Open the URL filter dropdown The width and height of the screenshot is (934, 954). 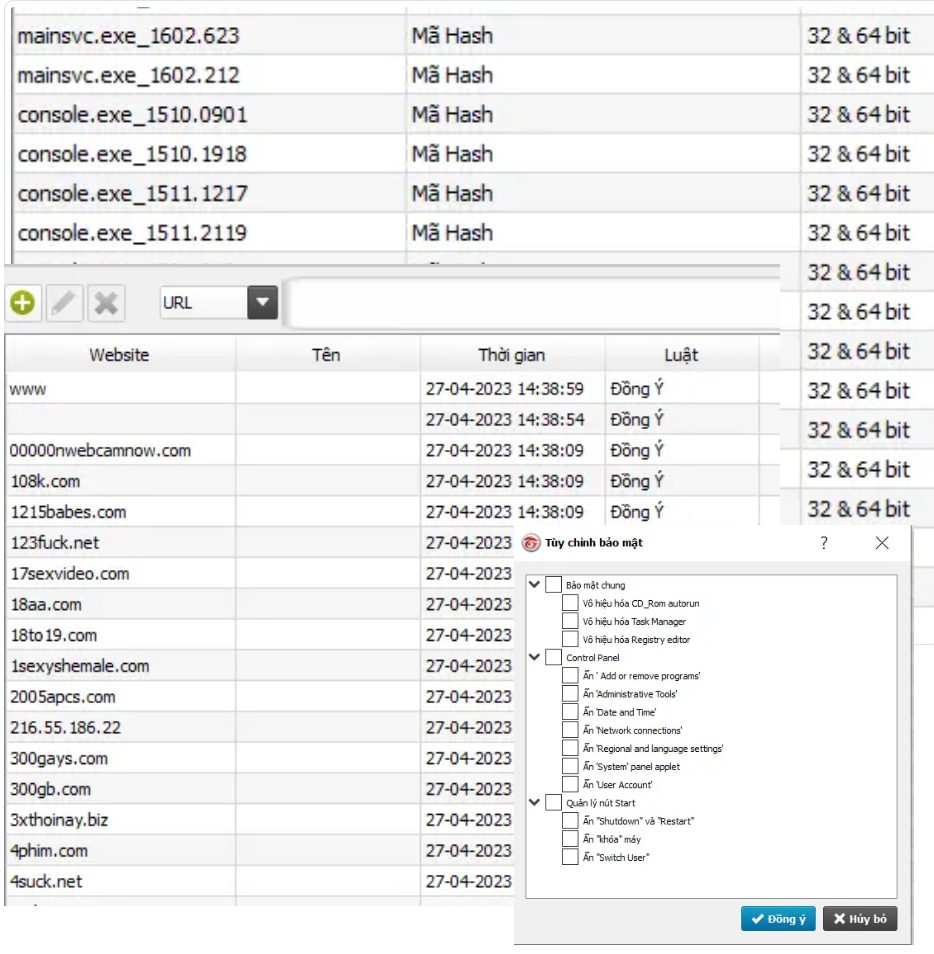pos(262,302)
